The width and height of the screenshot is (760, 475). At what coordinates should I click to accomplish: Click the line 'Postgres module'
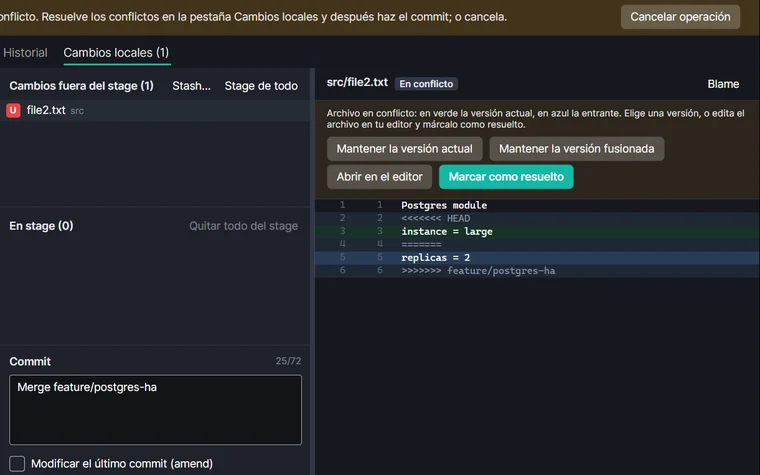tap(537, 205)
